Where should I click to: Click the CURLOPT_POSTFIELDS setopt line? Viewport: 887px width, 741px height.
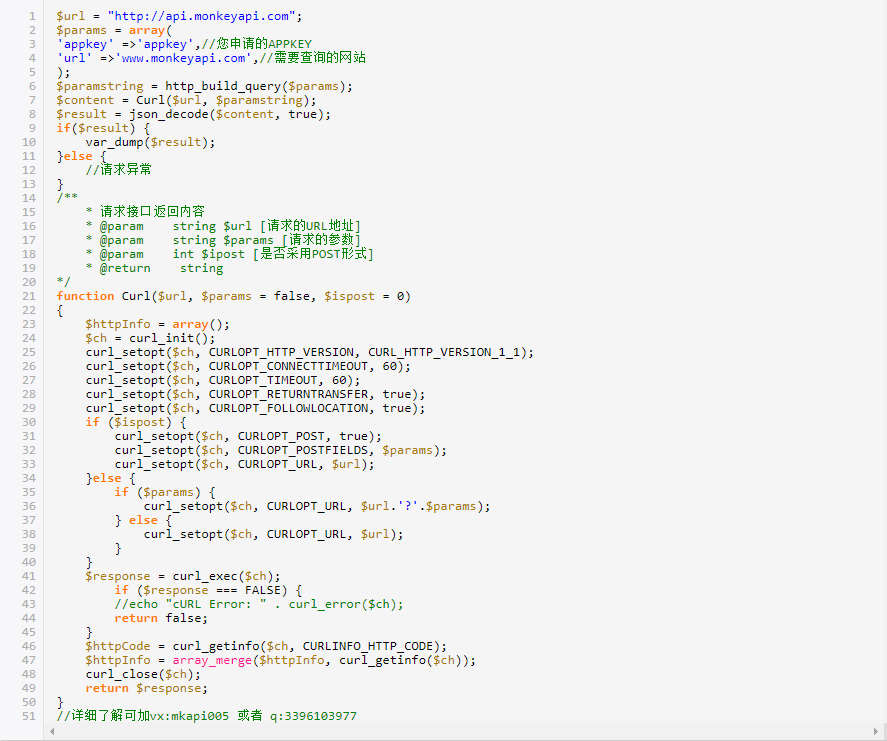click(x=281, y=450)
